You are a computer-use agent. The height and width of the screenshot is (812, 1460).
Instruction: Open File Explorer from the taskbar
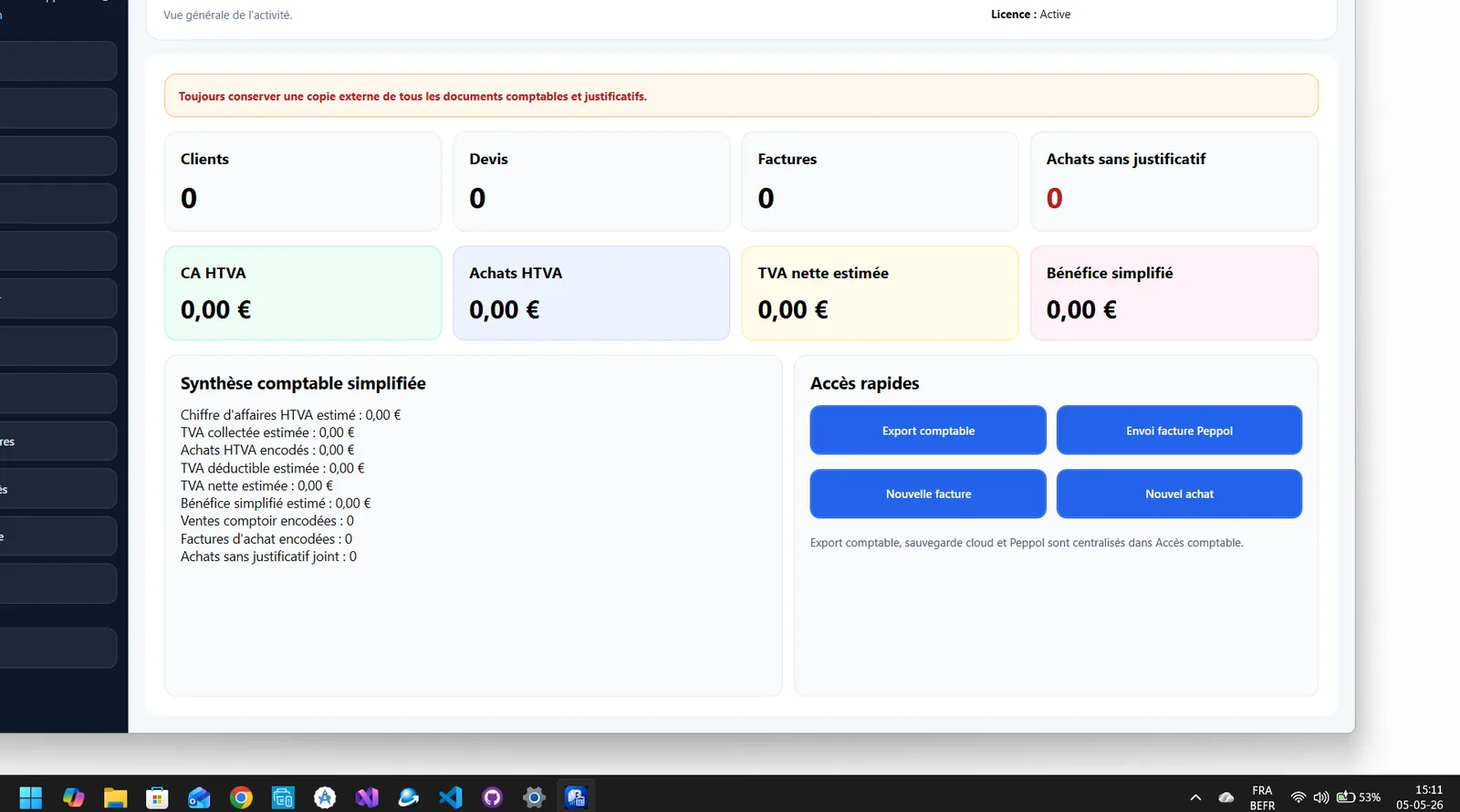coord(115,797)
